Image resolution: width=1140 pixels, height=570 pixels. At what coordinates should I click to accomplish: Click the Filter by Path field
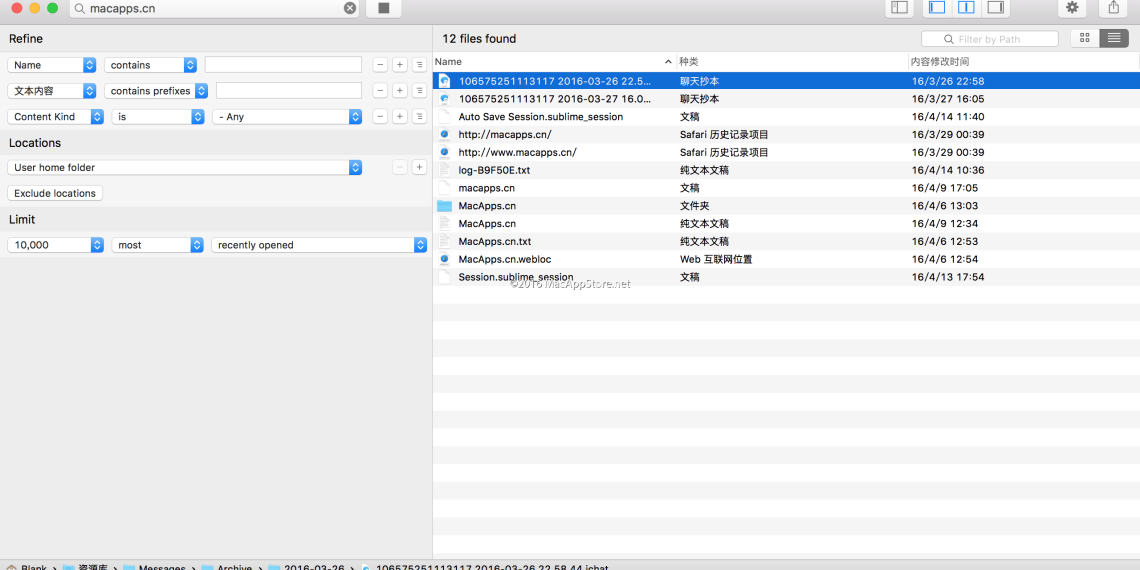tap(990, 39)
